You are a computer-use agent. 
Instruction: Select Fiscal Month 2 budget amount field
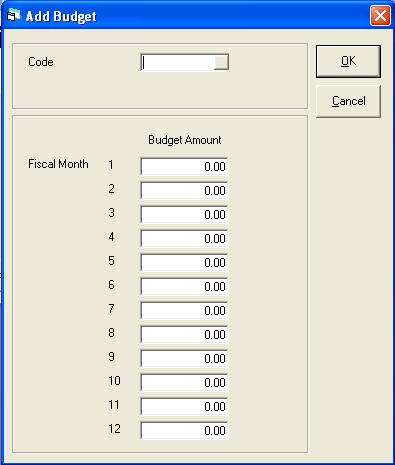(184, 190)
